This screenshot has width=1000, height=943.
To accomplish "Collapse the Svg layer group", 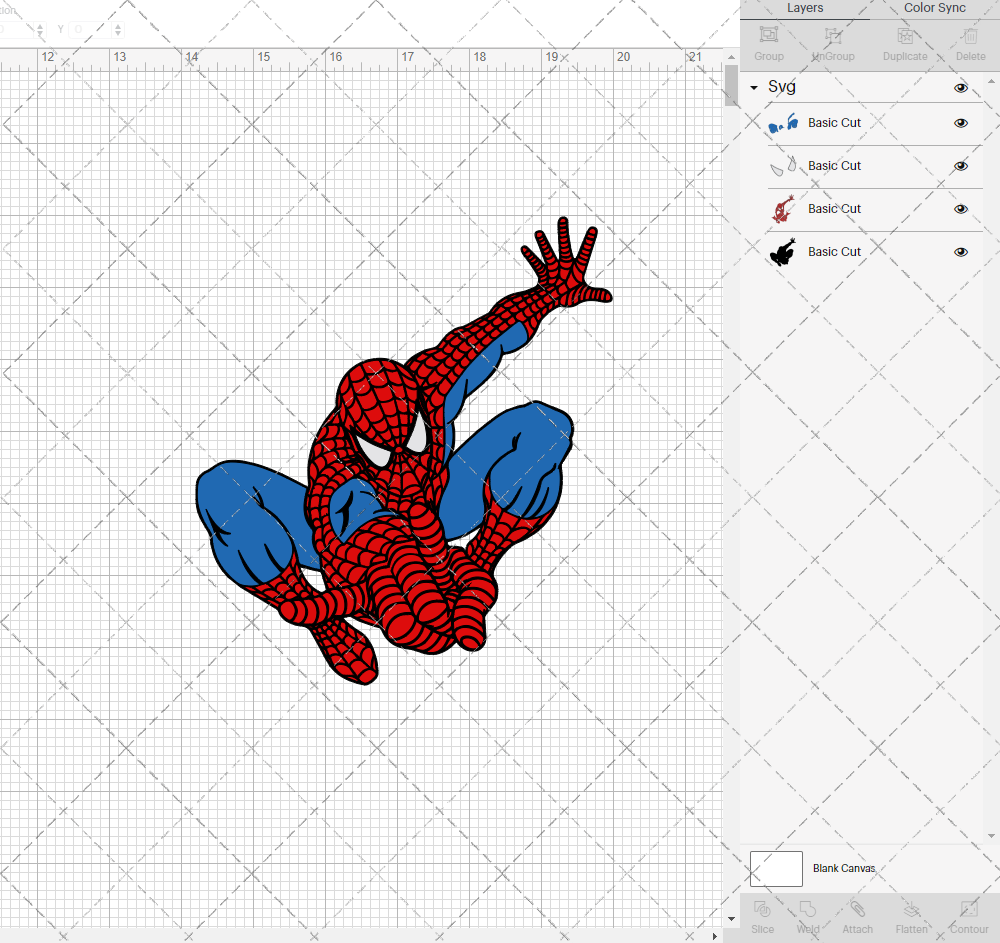I will click(754, 87).
